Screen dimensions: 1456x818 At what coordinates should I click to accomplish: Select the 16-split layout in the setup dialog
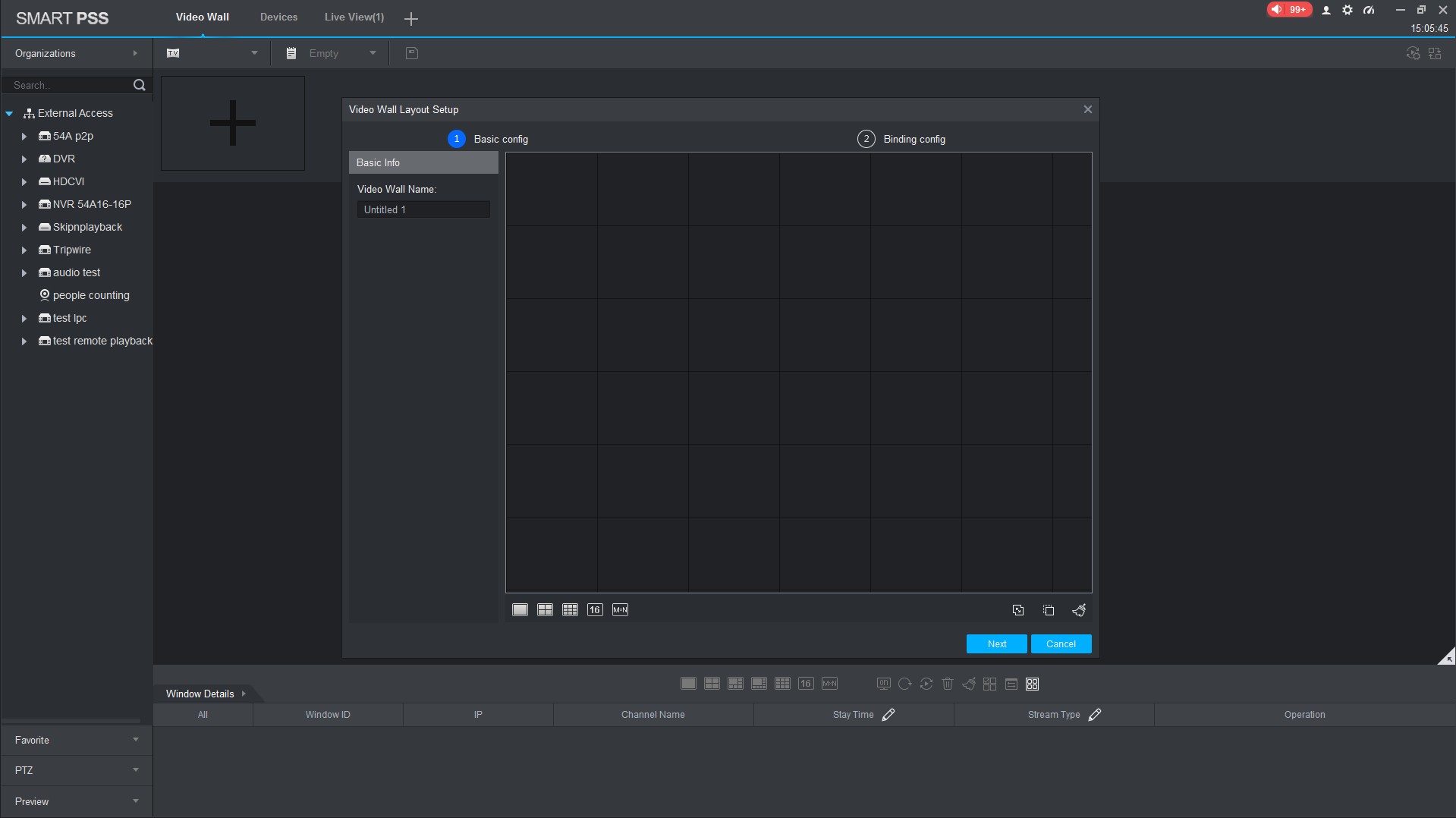click(x=595, y=610)
